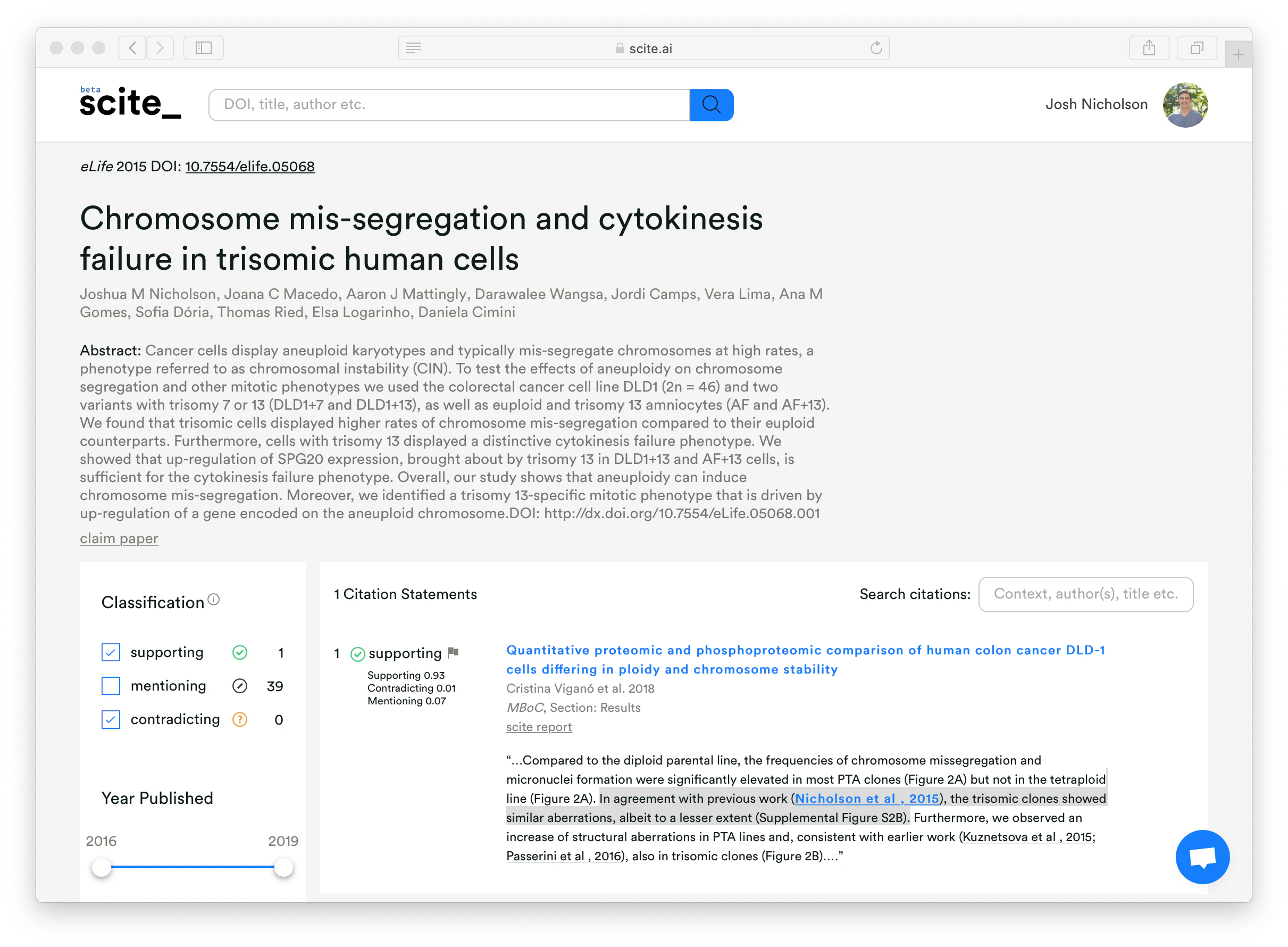Open Reader view icon in address bar
Image resolution: width=1288 pixels, height=947 pixels.
[x=414, y=48]
